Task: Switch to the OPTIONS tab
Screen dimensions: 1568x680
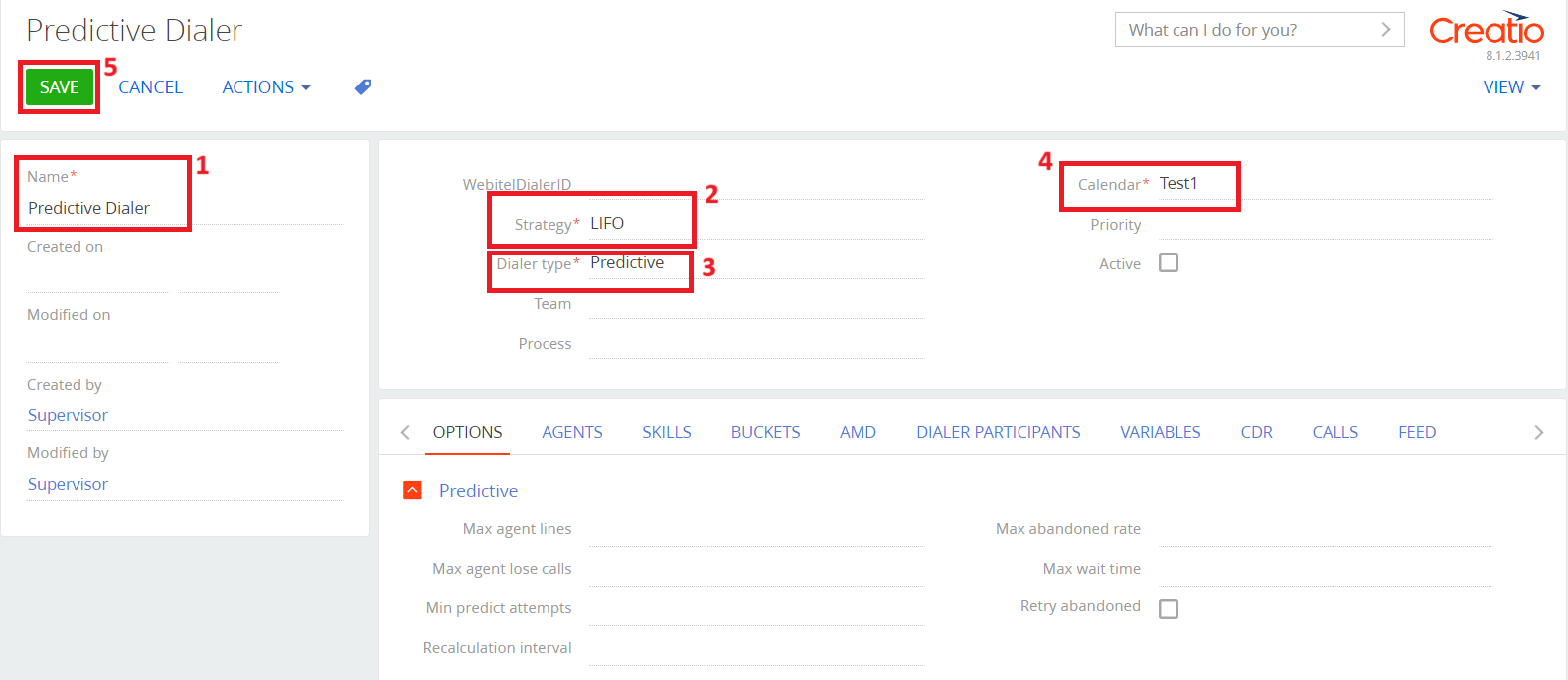Action: point(467,432)
